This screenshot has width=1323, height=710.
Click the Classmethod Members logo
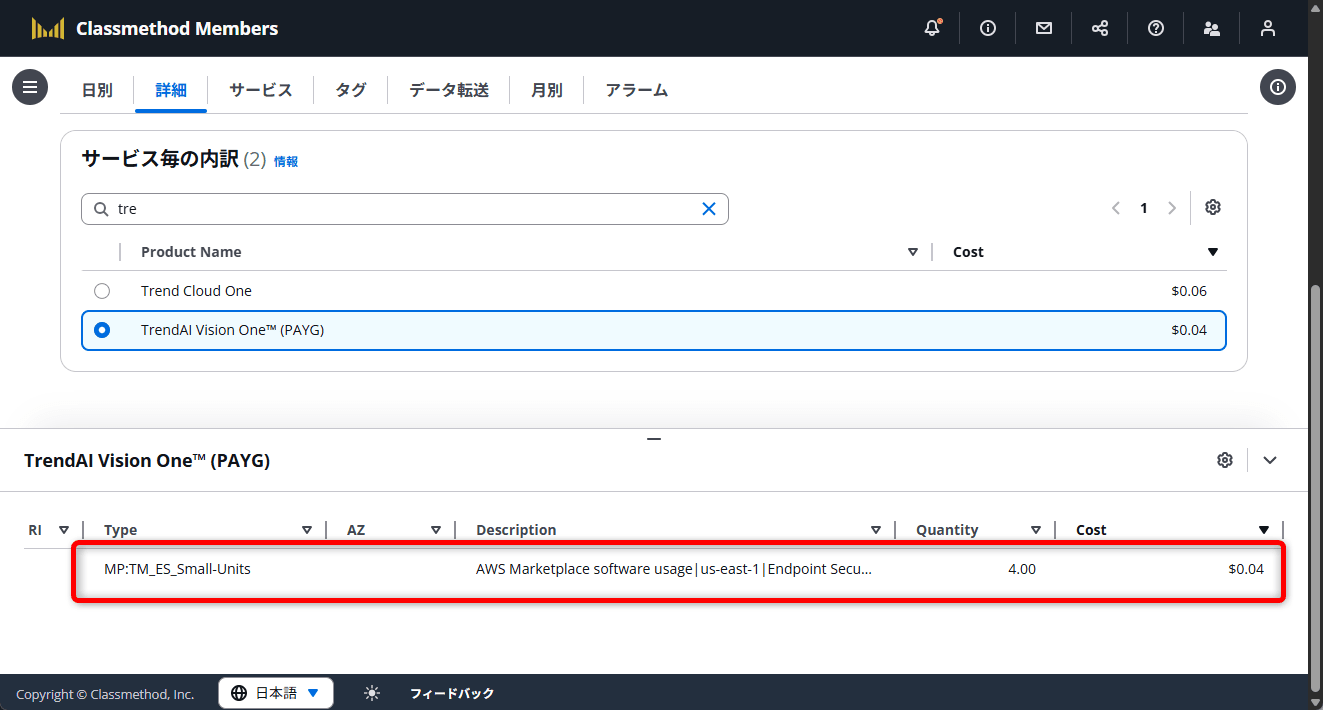[x=155, y=28]
